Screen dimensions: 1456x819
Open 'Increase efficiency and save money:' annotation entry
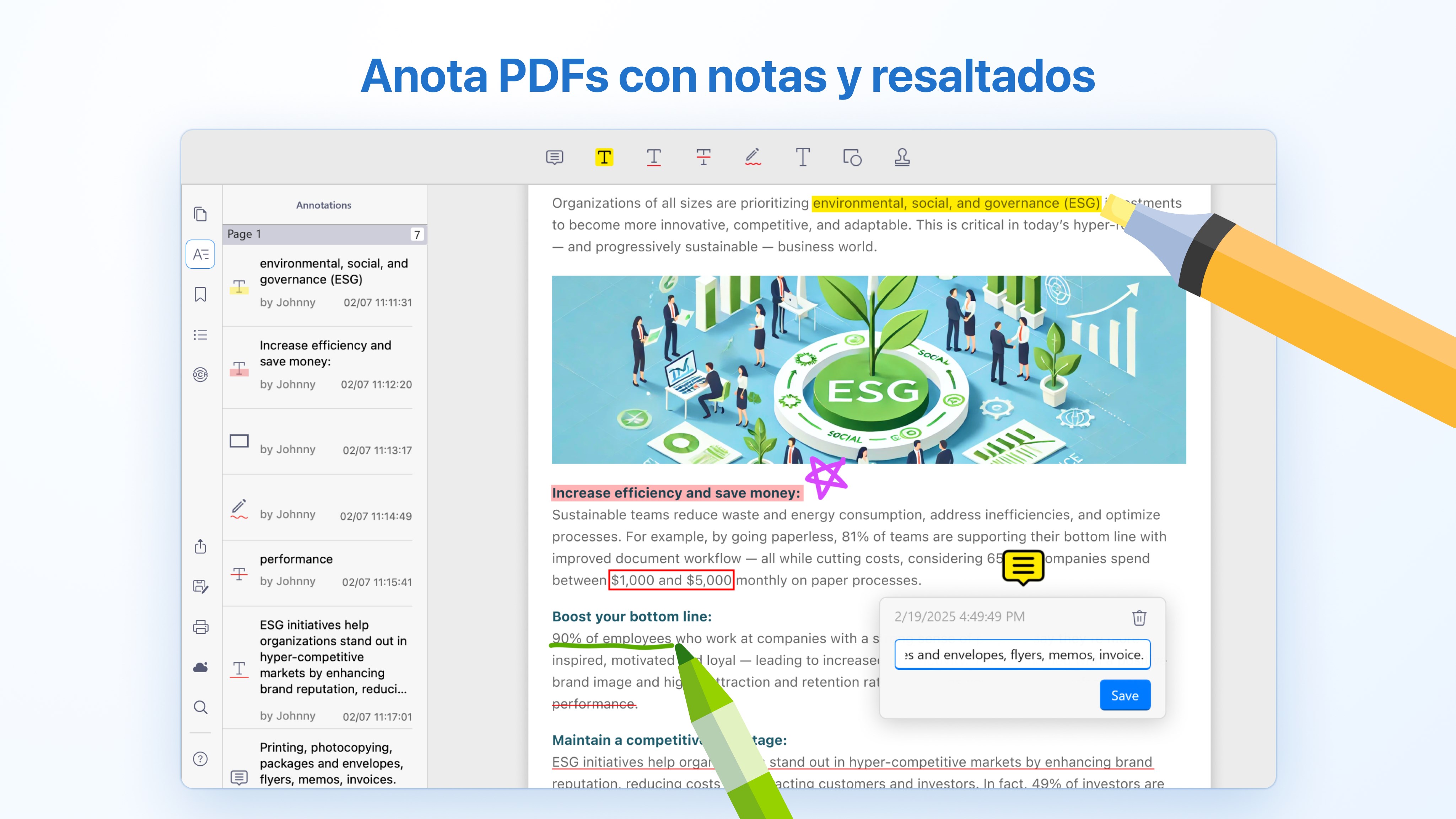324,368
